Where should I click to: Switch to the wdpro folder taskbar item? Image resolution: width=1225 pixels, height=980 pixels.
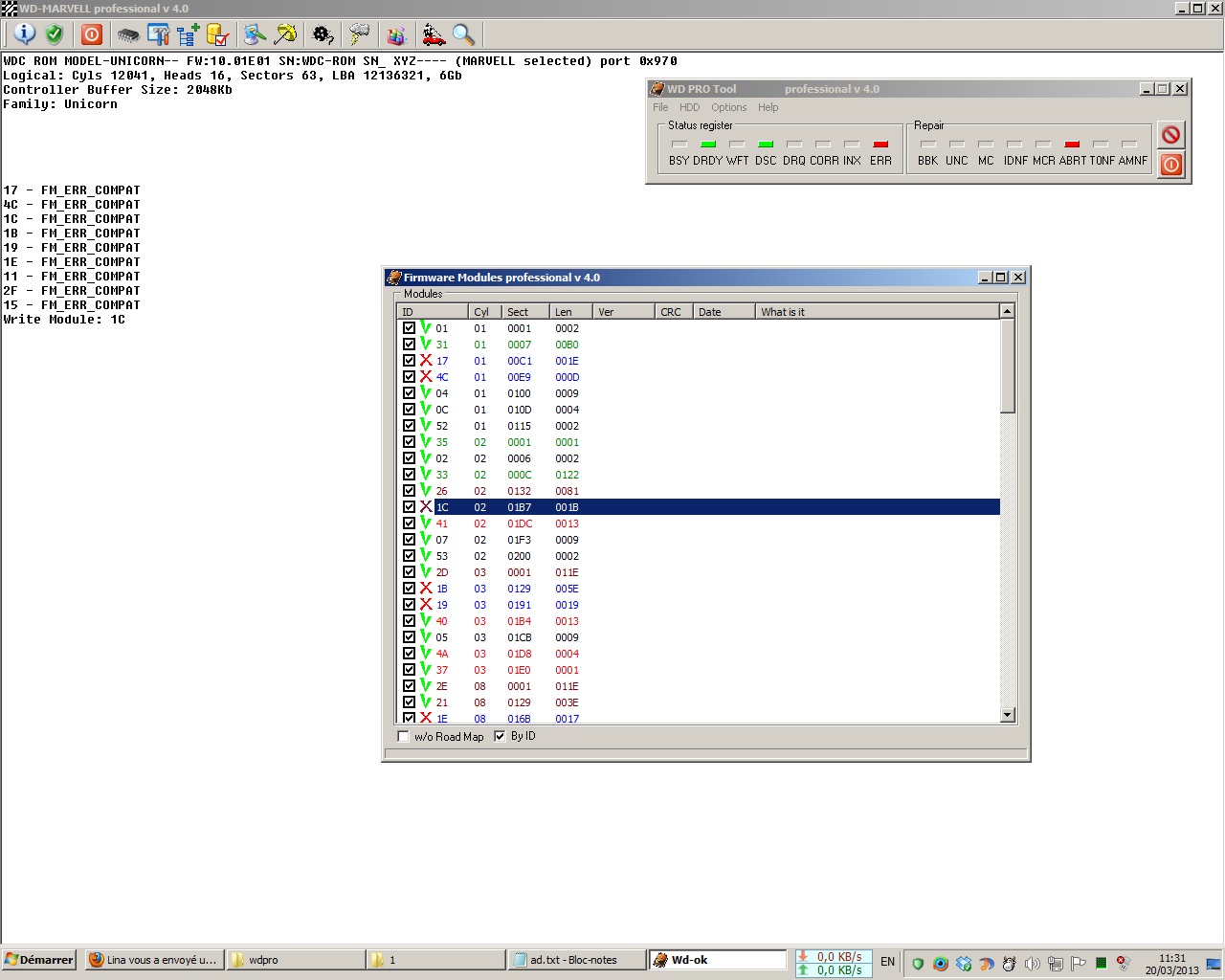pyautogui.click(x=297, y=960)
